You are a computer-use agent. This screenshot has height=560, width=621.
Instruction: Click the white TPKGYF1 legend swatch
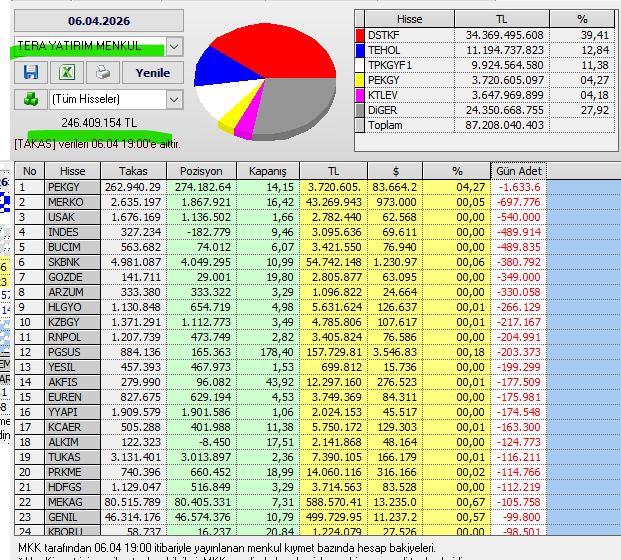(360, 65)
